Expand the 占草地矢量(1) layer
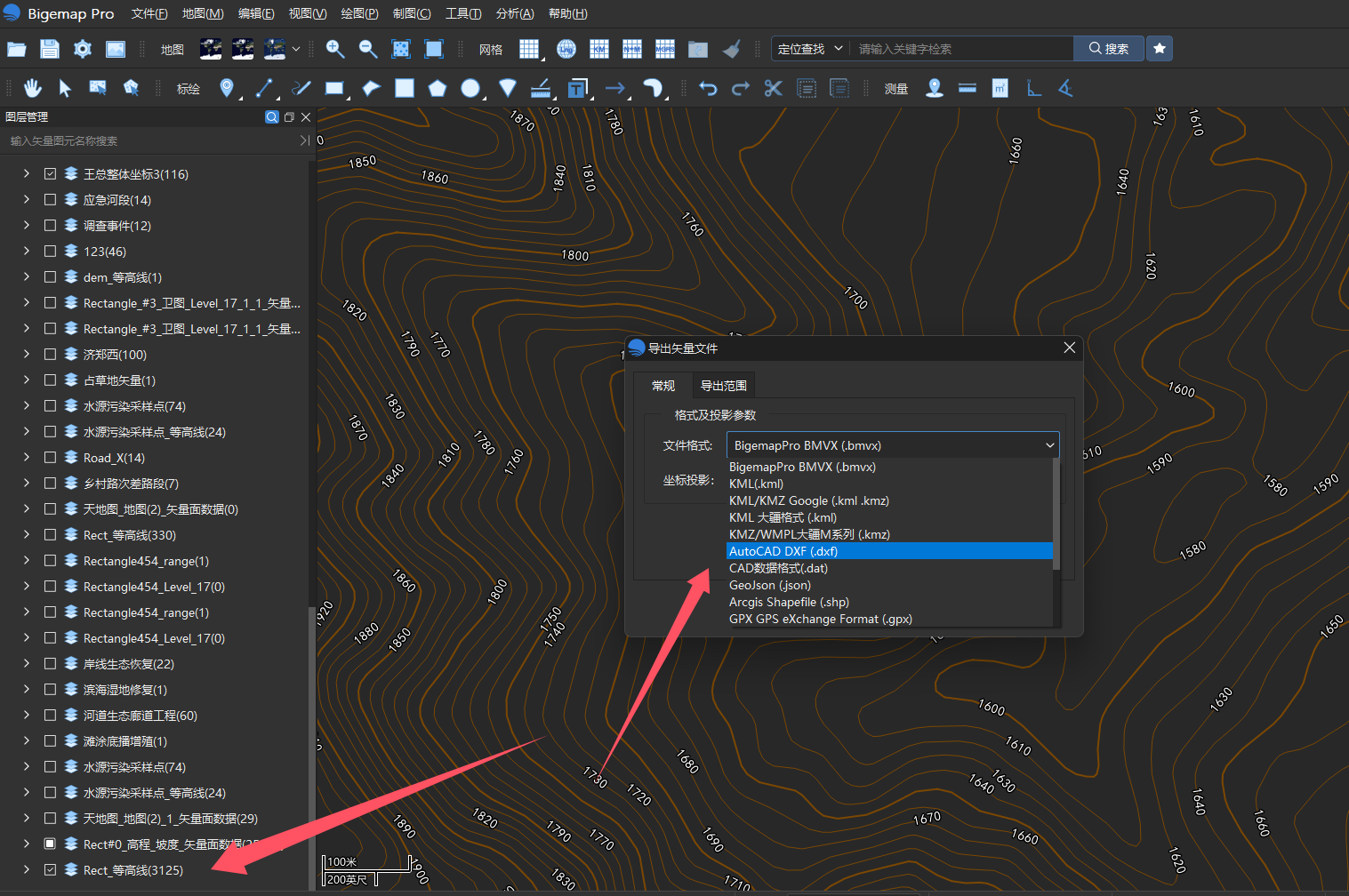1349x896 pixels. click(26, 380)
